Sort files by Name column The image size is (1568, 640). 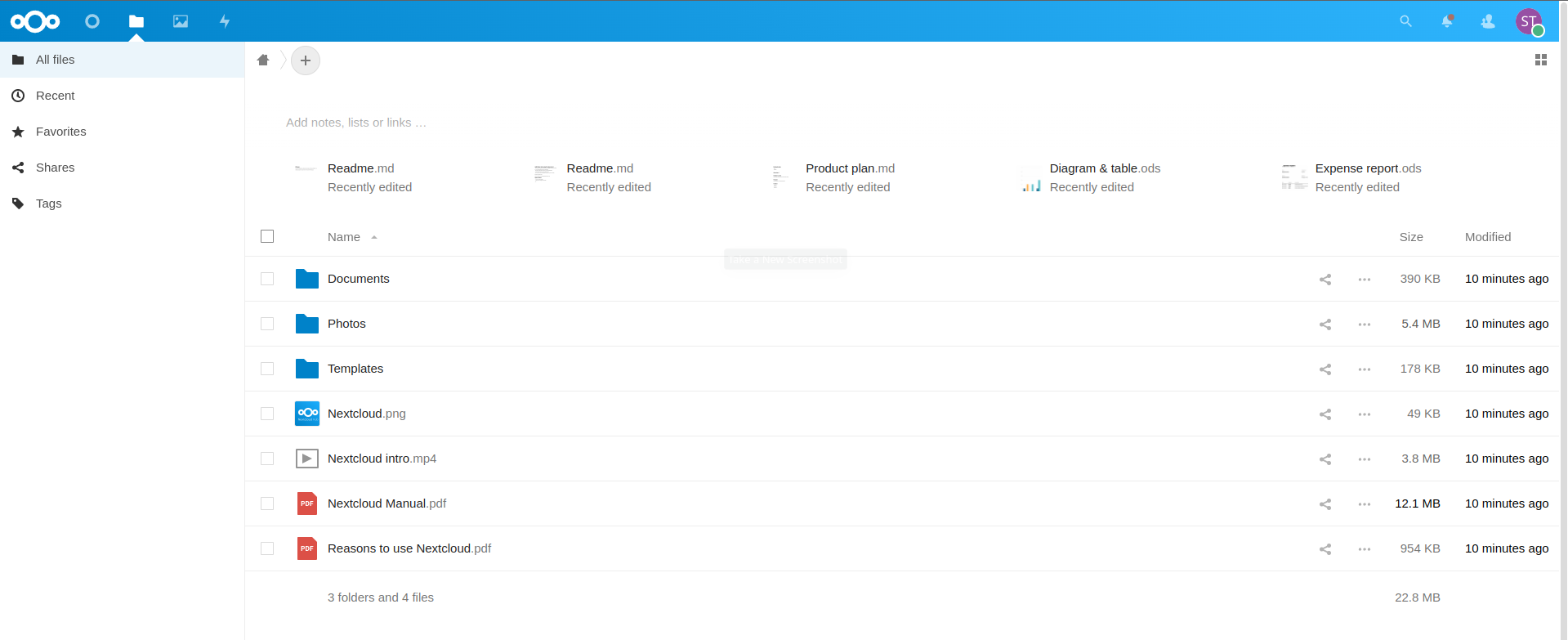(344, 237)
